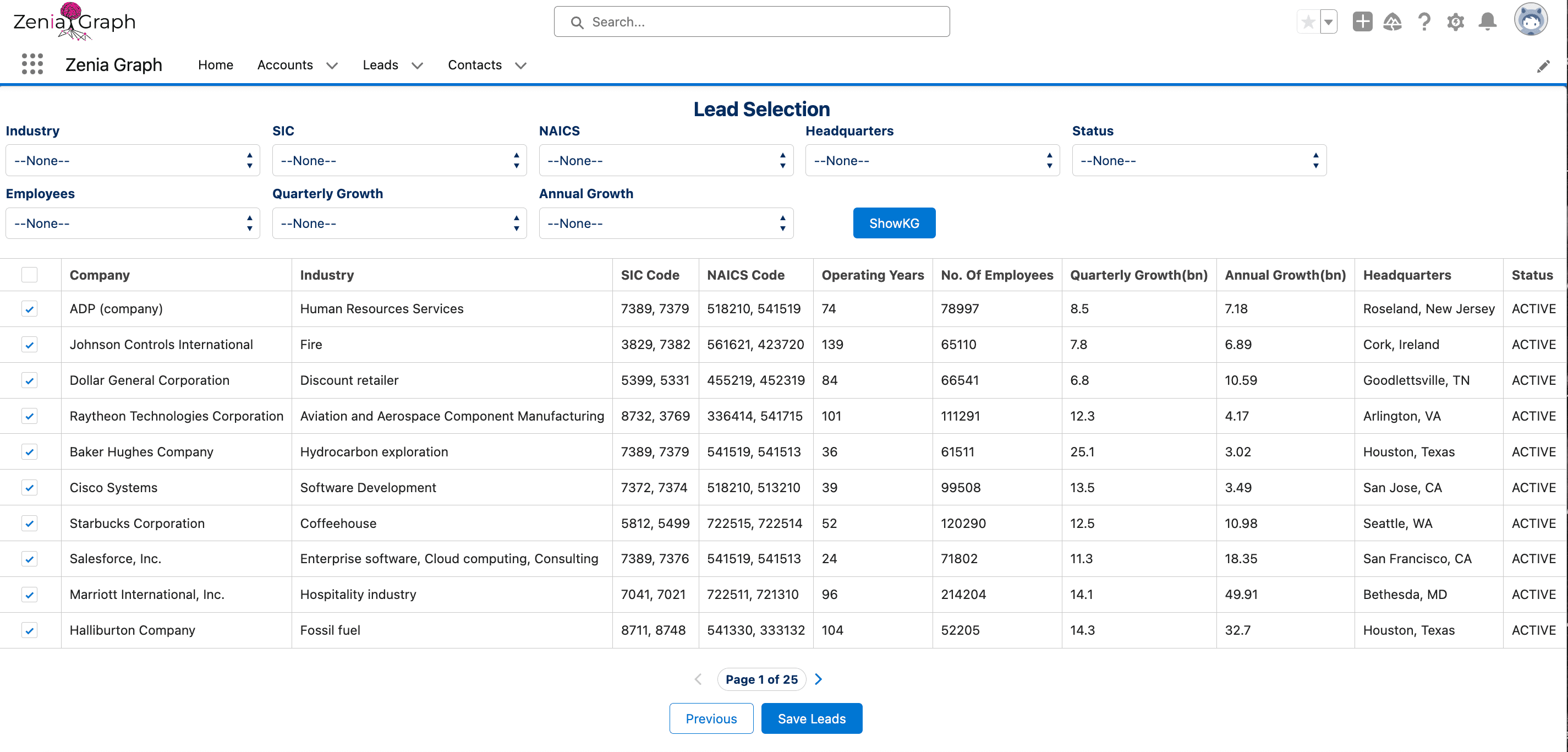Image resolution: width=1568 pixels, height=752 pixels.
Task: Click the edit navigation pencil icon
Action: coord(1543,67)
